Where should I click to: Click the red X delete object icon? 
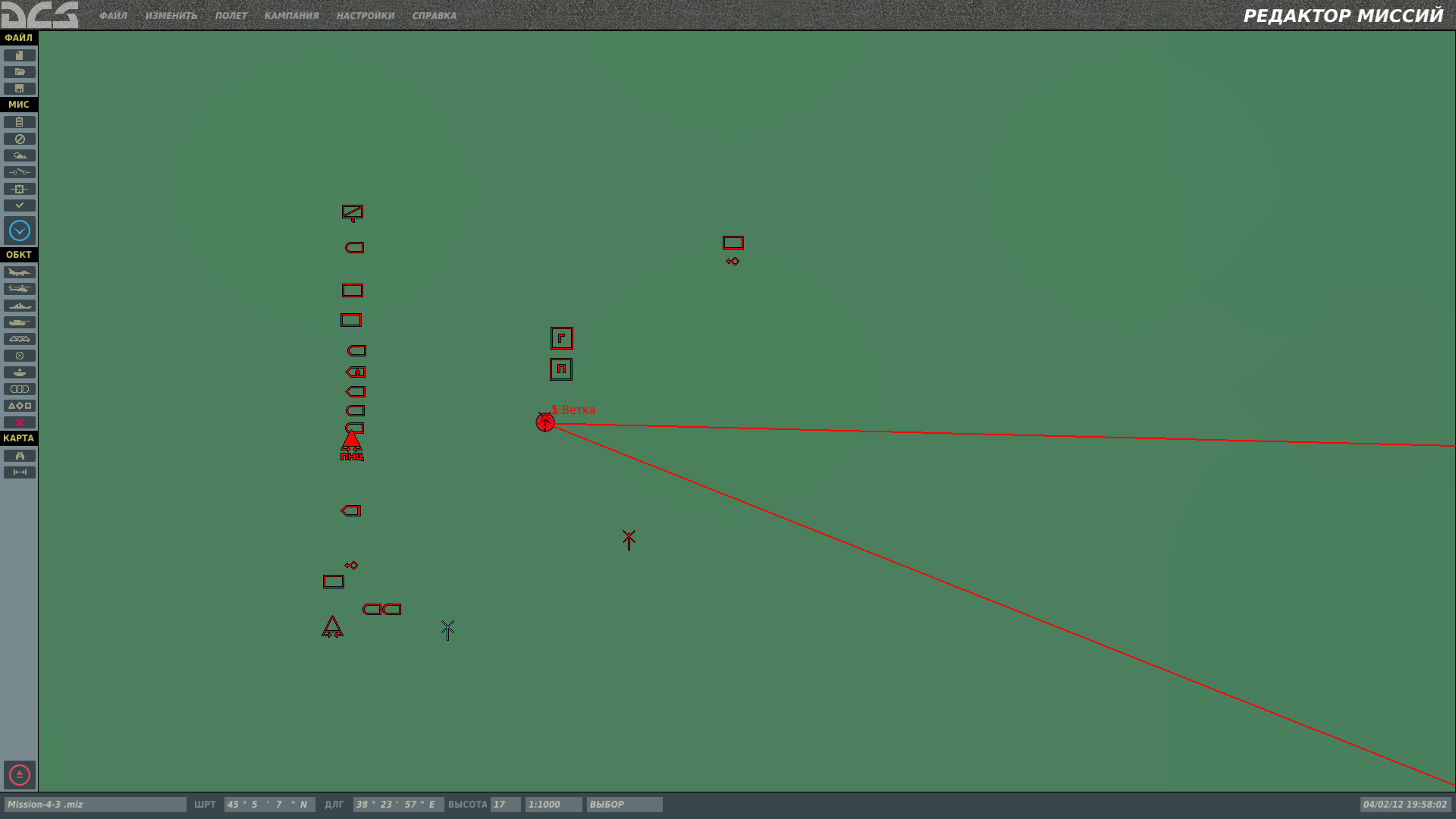(x=20, y=422)
